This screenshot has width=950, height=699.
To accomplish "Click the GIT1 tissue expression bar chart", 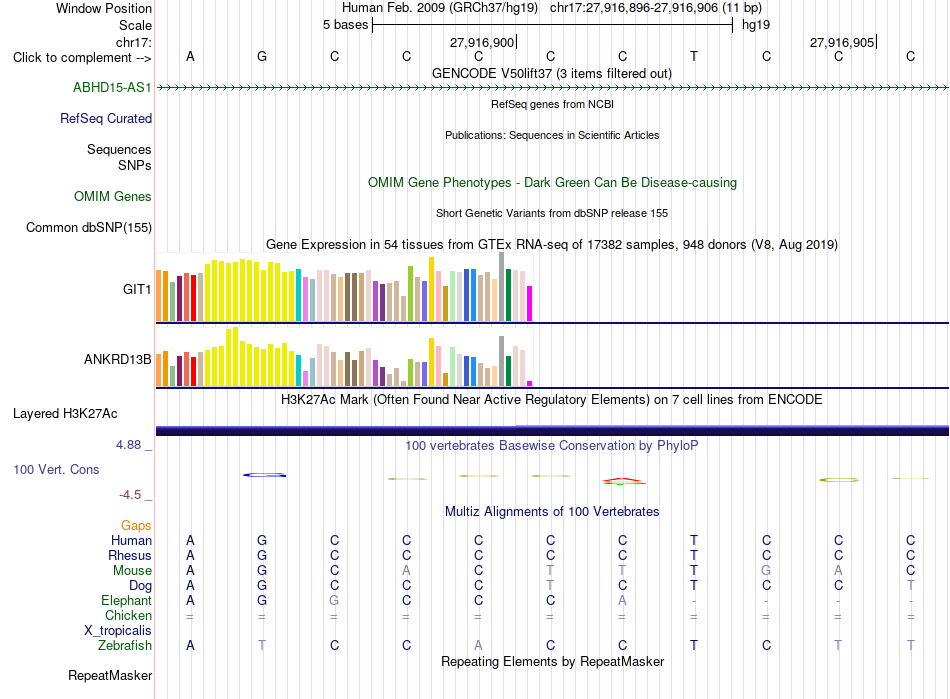I will (344, 287).
